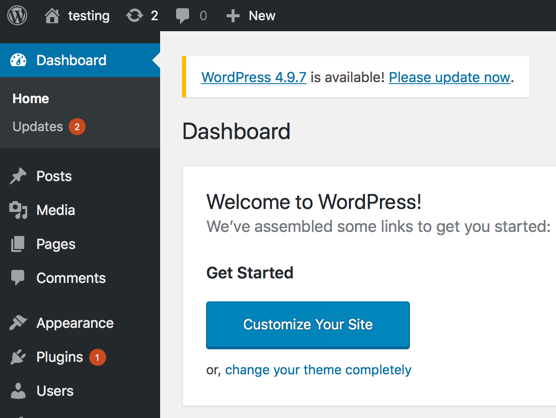Visit the testing site link
556x418 pixels.
pos(89,16)
